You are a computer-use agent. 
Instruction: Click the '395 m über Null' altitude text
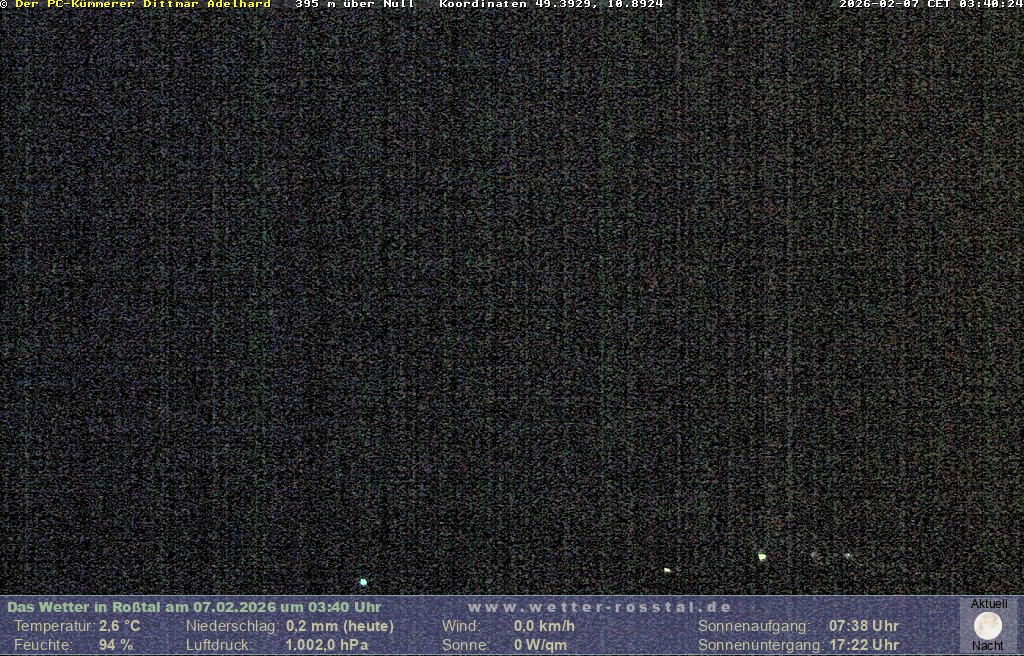355,4
